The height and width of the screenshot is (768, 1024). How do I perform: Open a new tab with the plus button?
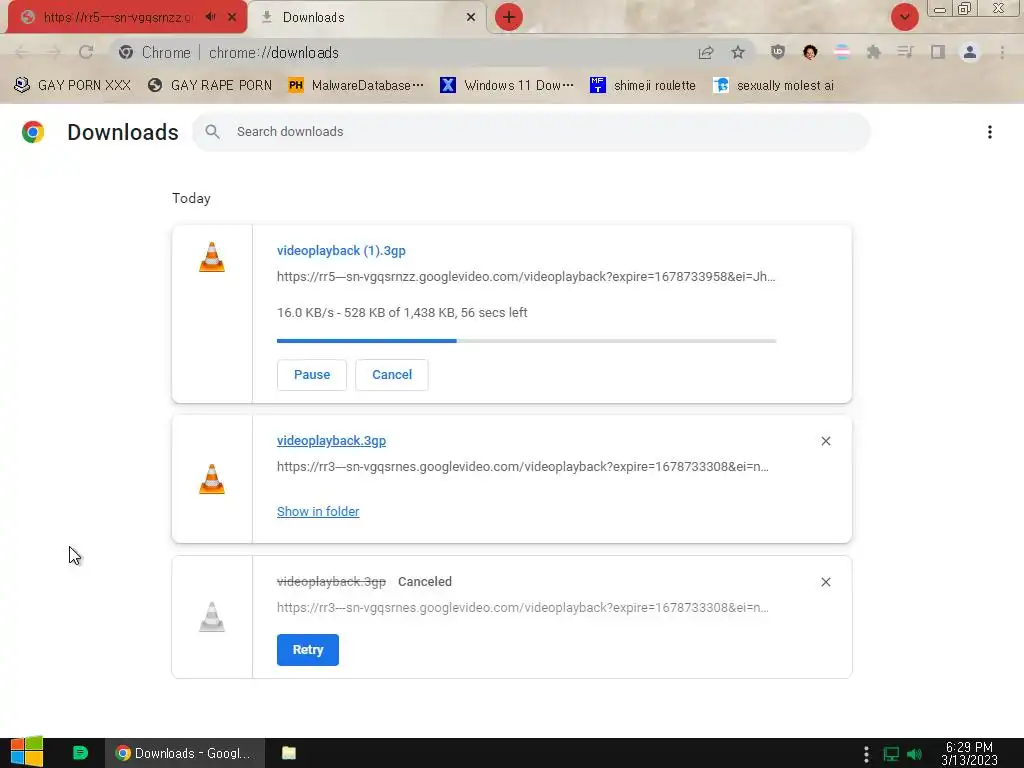pos(509,17)
